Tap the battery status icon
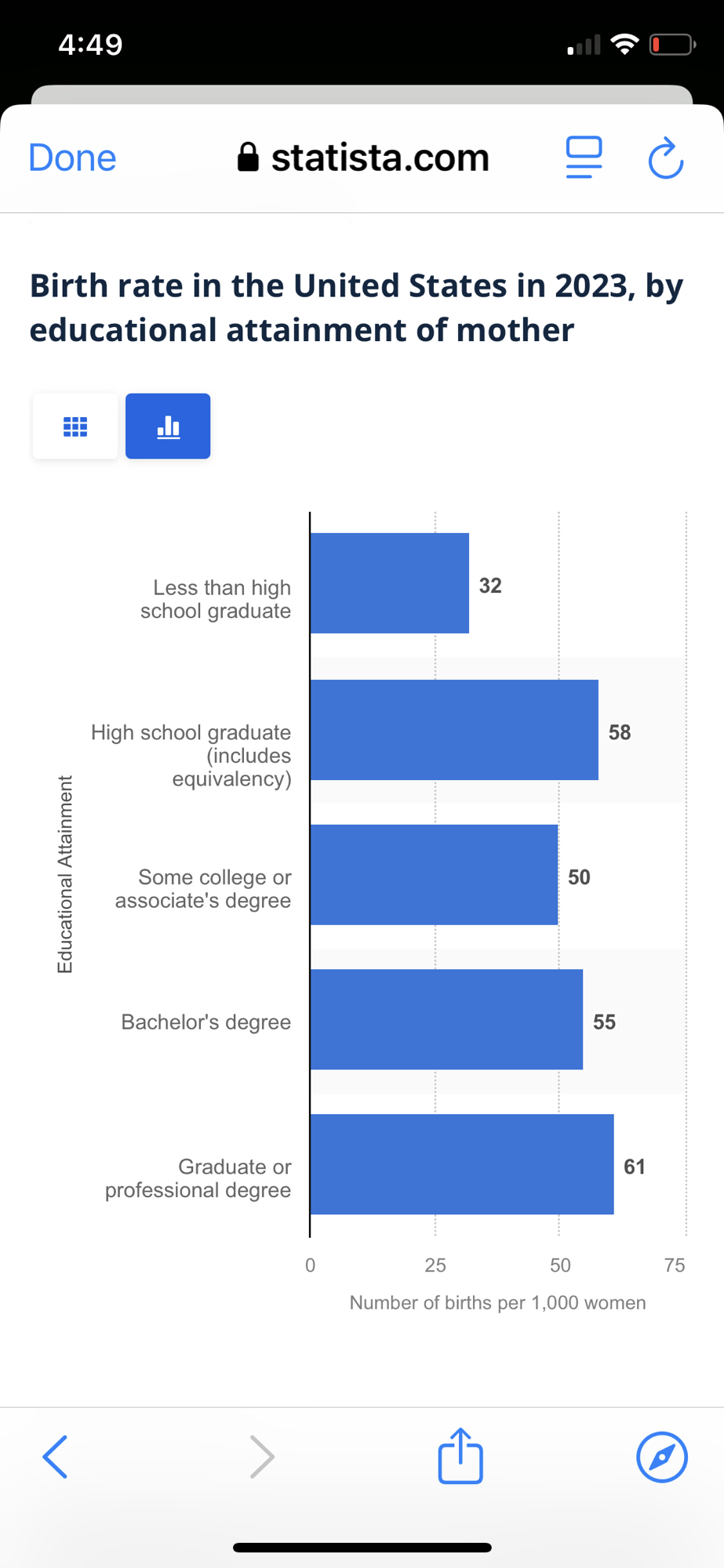 pyautogui.click(x=672, y=45)
